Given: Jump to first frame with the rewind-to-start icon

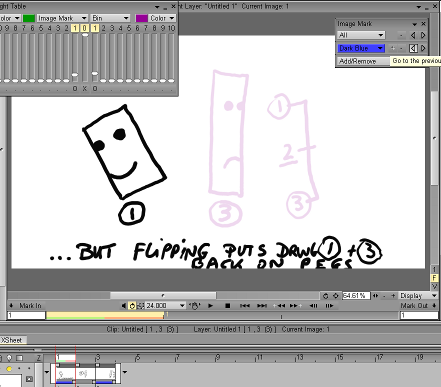Looking at the screenshot, I should pyautogui.click(x=245, y=305).
